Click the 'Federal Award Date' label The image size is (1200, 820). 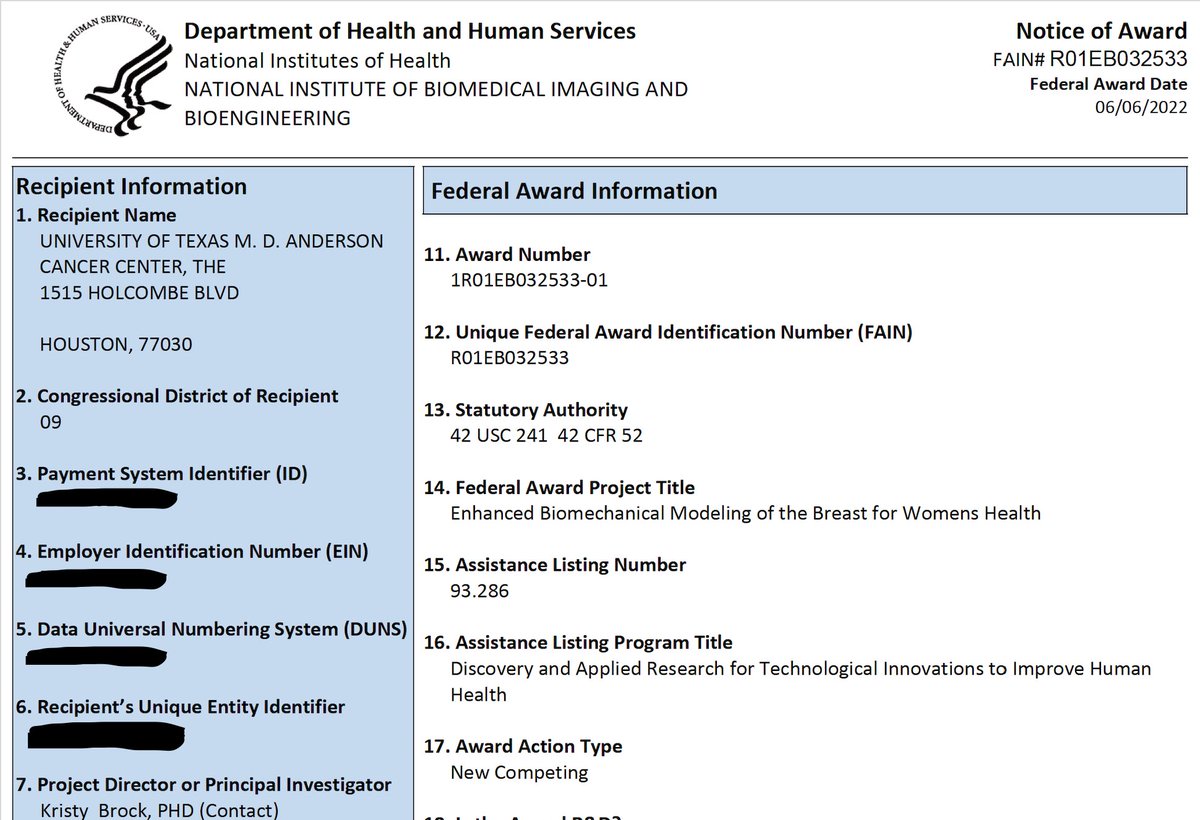tap(1108, 84)
